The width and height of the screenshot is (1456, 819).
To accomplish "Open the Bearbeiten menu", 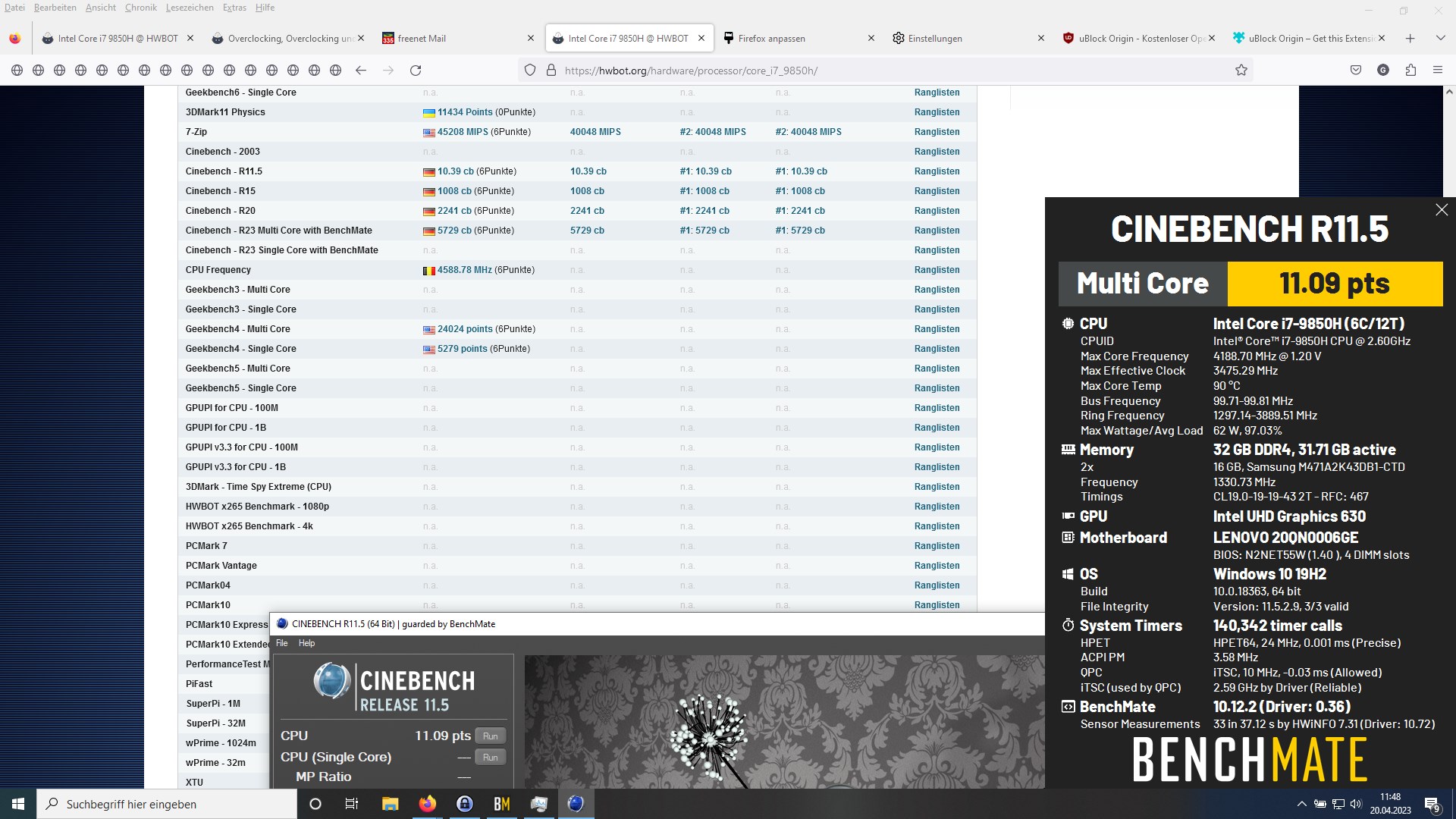I will pyautogui.click(x=55, y=8).
